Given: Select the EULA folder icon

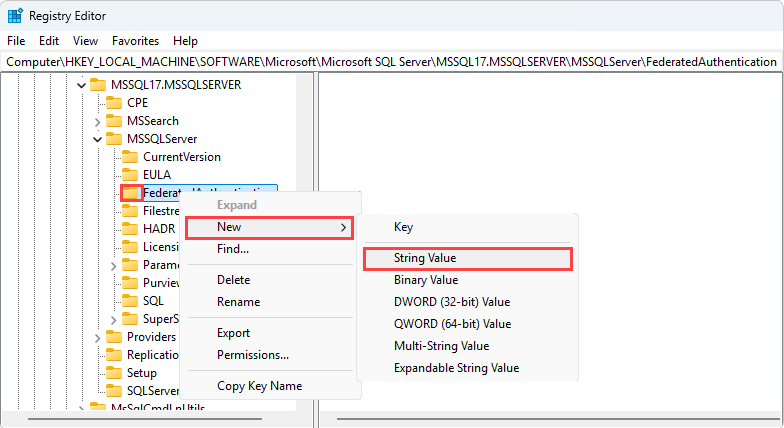Looking at the screenshot, I should 129,175.
